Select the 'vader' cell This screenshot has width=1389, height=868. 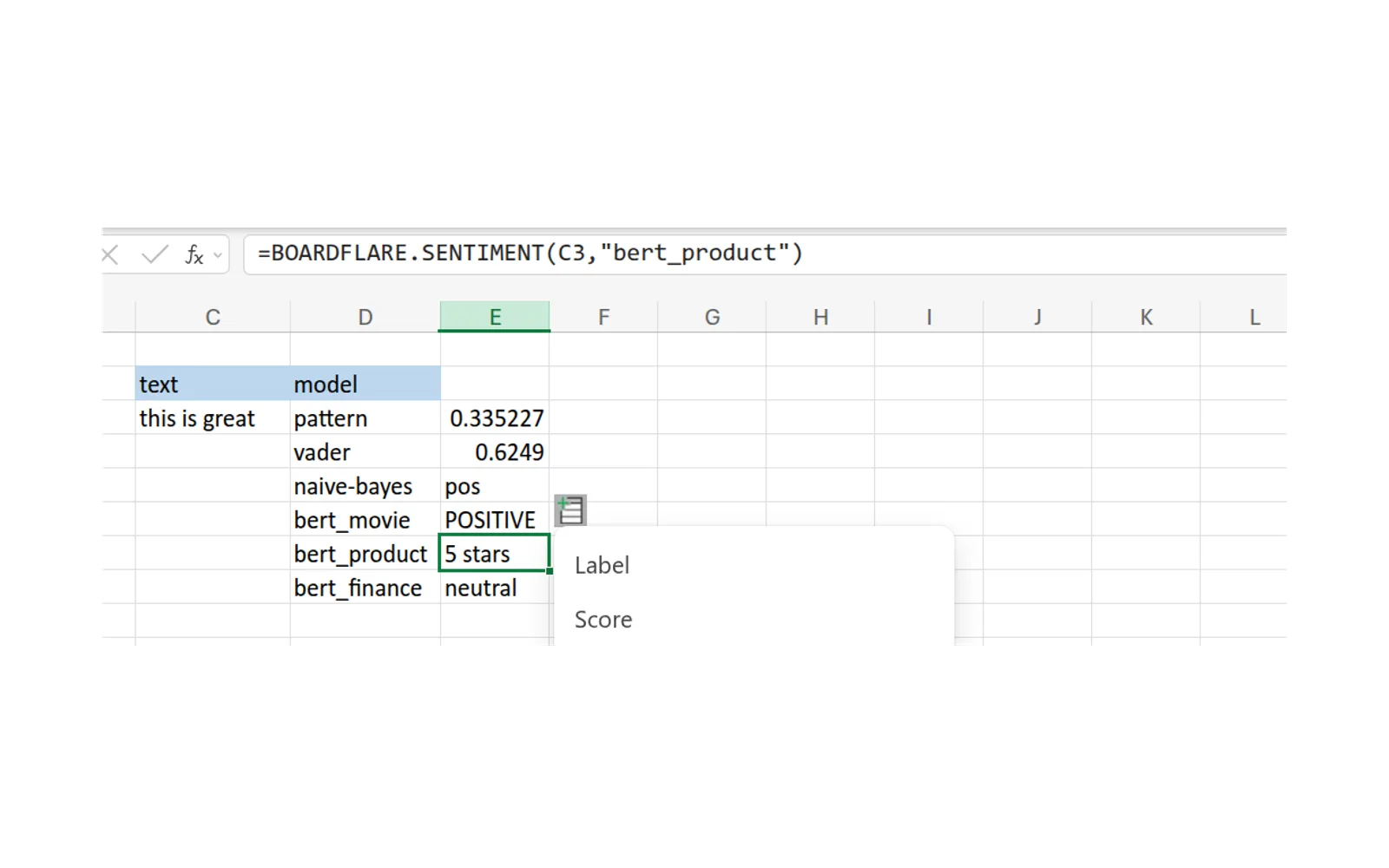point(365,451)
